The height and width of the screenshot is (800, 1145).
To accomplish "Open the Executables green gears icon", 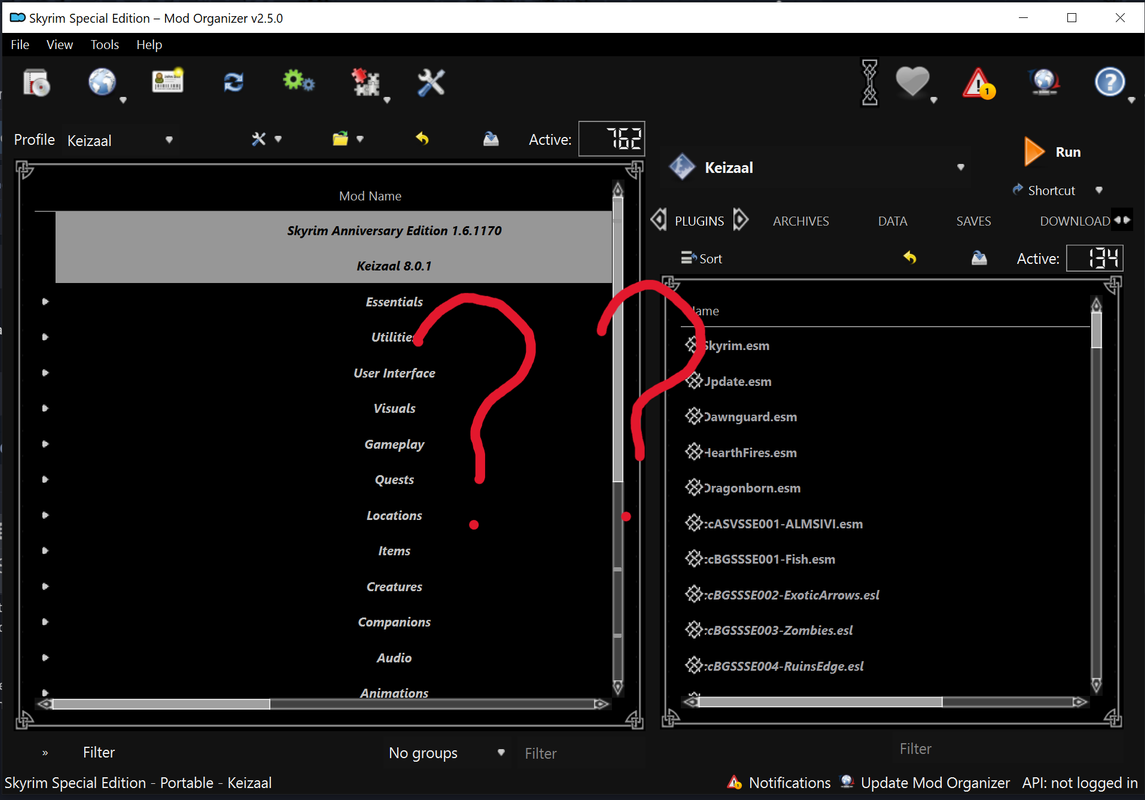I will pos(299,80).
